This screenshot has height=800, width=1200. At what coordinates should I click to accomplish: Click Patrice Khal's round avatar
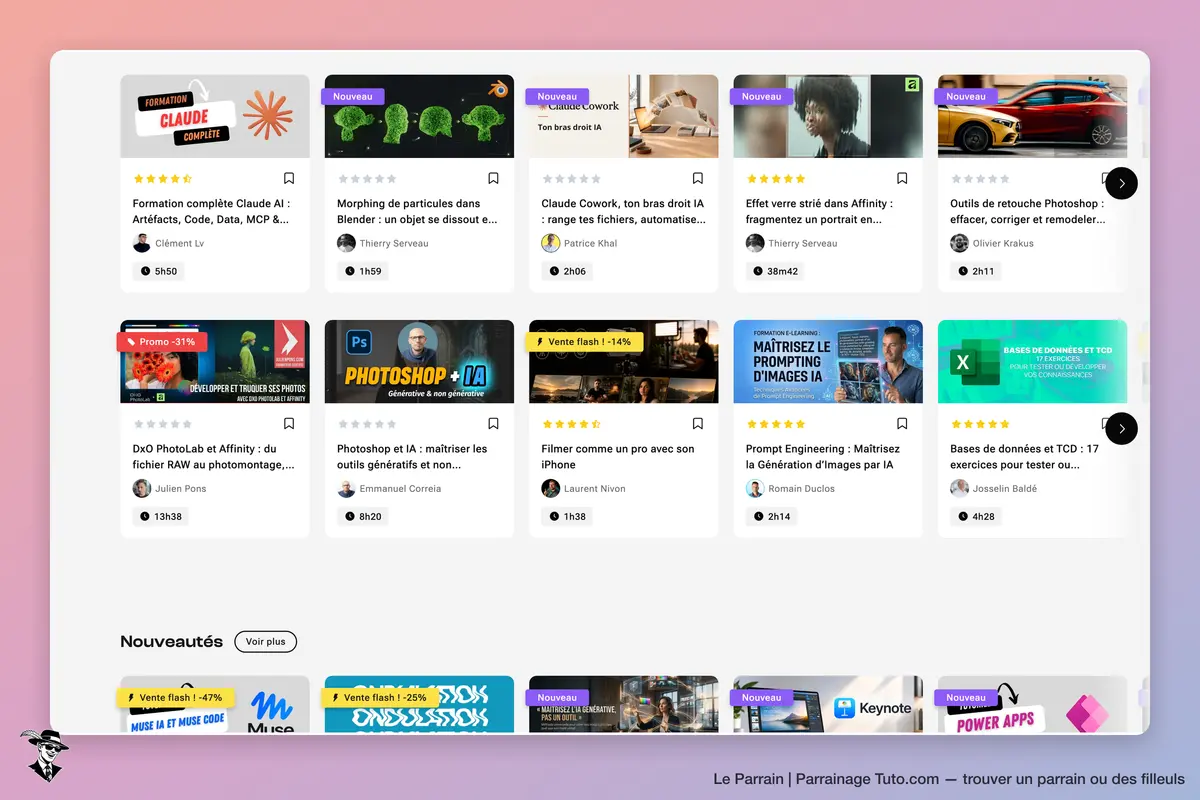click(551, 243)
